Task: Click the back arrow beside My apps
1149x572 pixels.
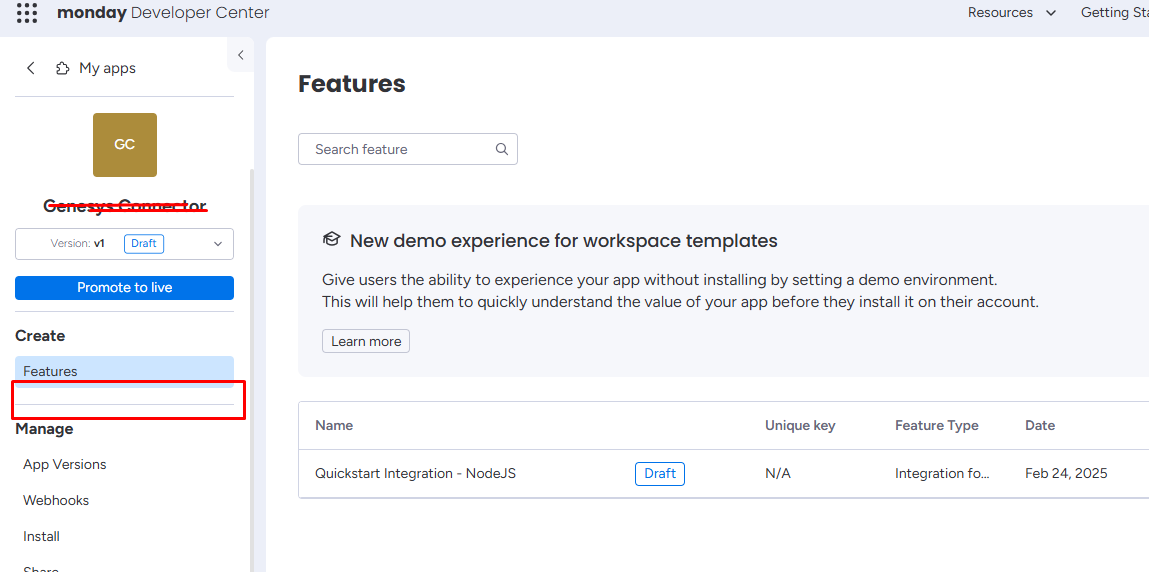Action: [x=31, y=68]
